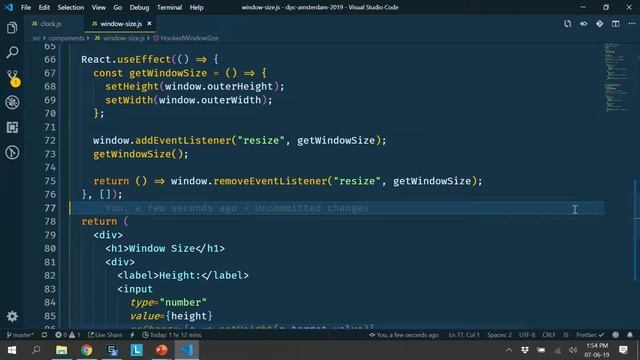Click on 'addEventListener' in line 72
Image resolution: width=640 pixels, height=360 pixels.
coord(183,140)
